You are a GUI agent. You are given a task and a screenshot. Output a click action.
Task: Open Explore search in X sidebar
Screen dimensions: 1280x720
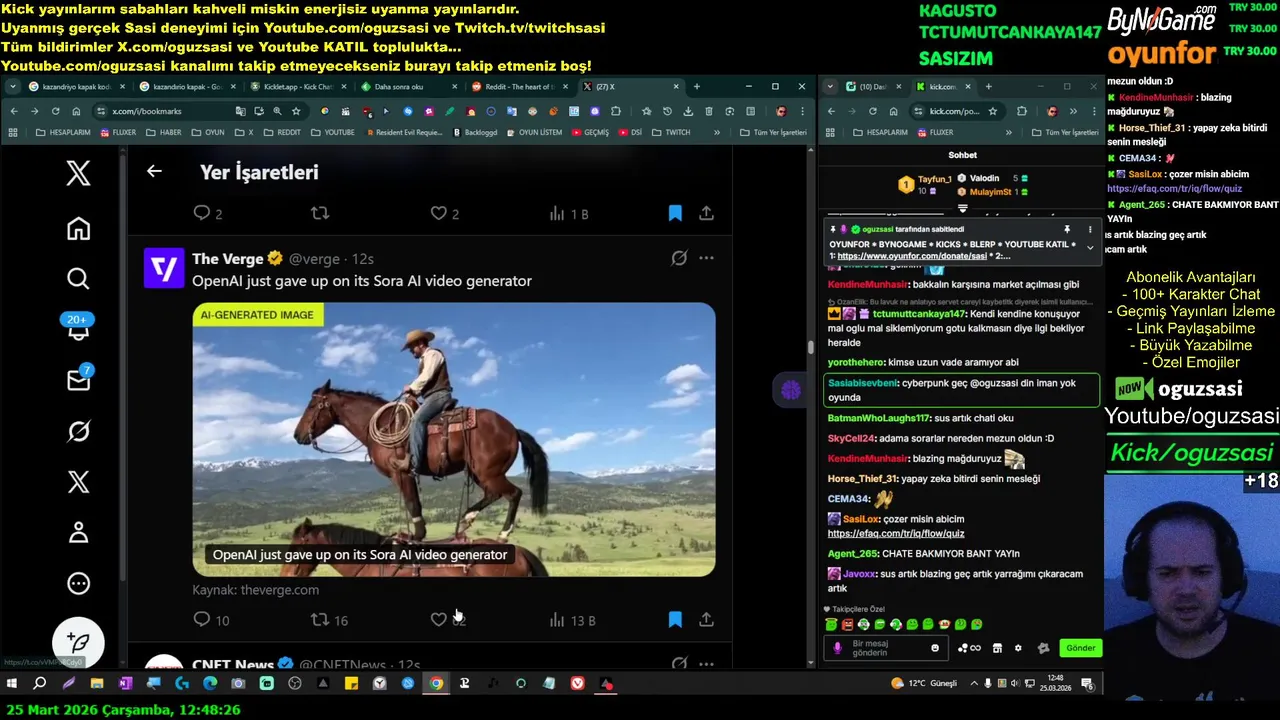pos(78,279)
